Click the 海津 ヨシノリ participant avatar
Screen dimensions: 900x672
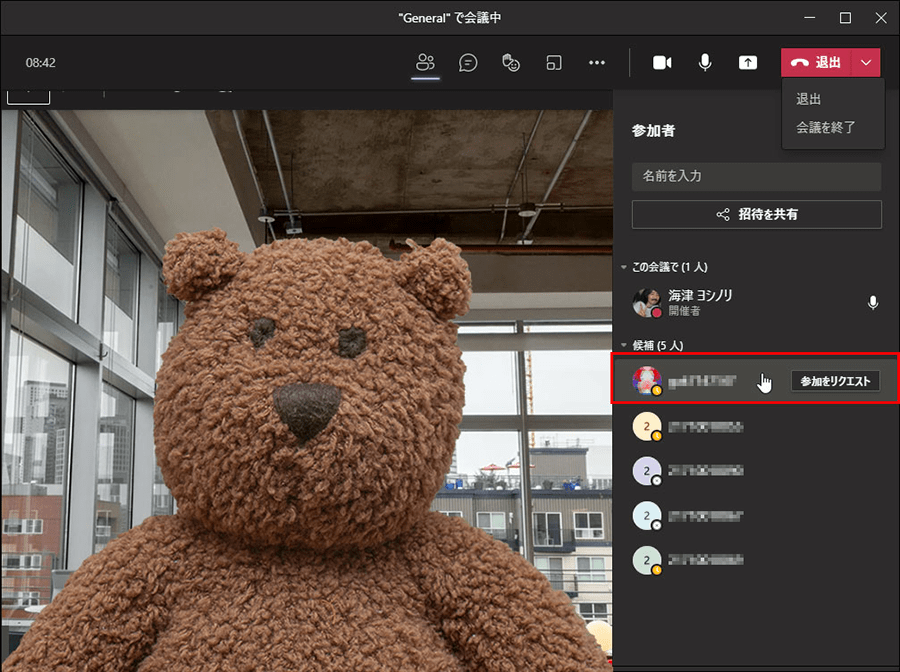(x=647, y=303)
